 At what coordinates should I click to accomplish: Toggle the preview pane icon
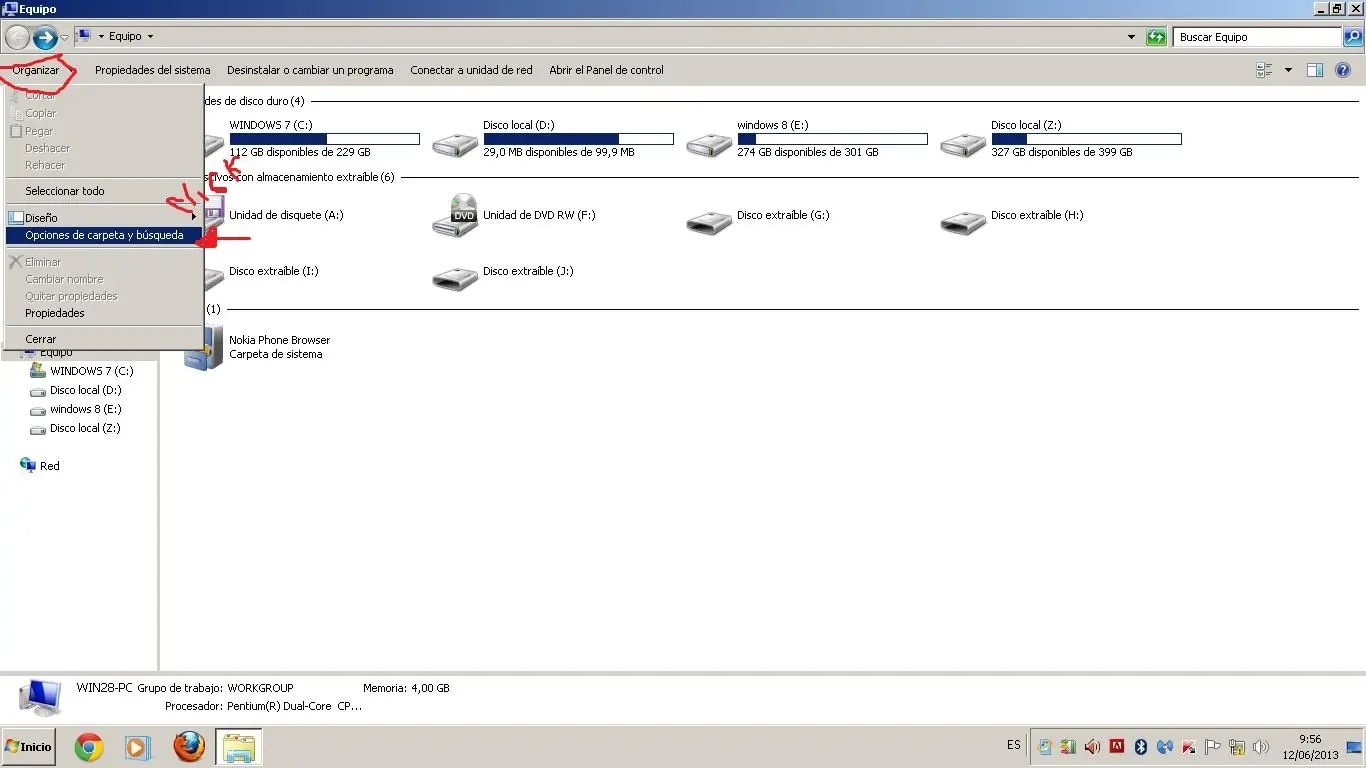pyautogui.click(x=1315, y=70)
